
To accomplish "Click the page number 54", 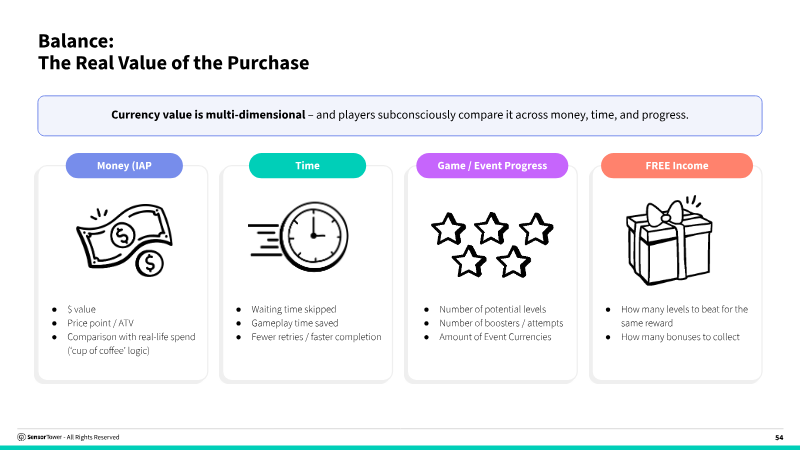I will (779, 437).
